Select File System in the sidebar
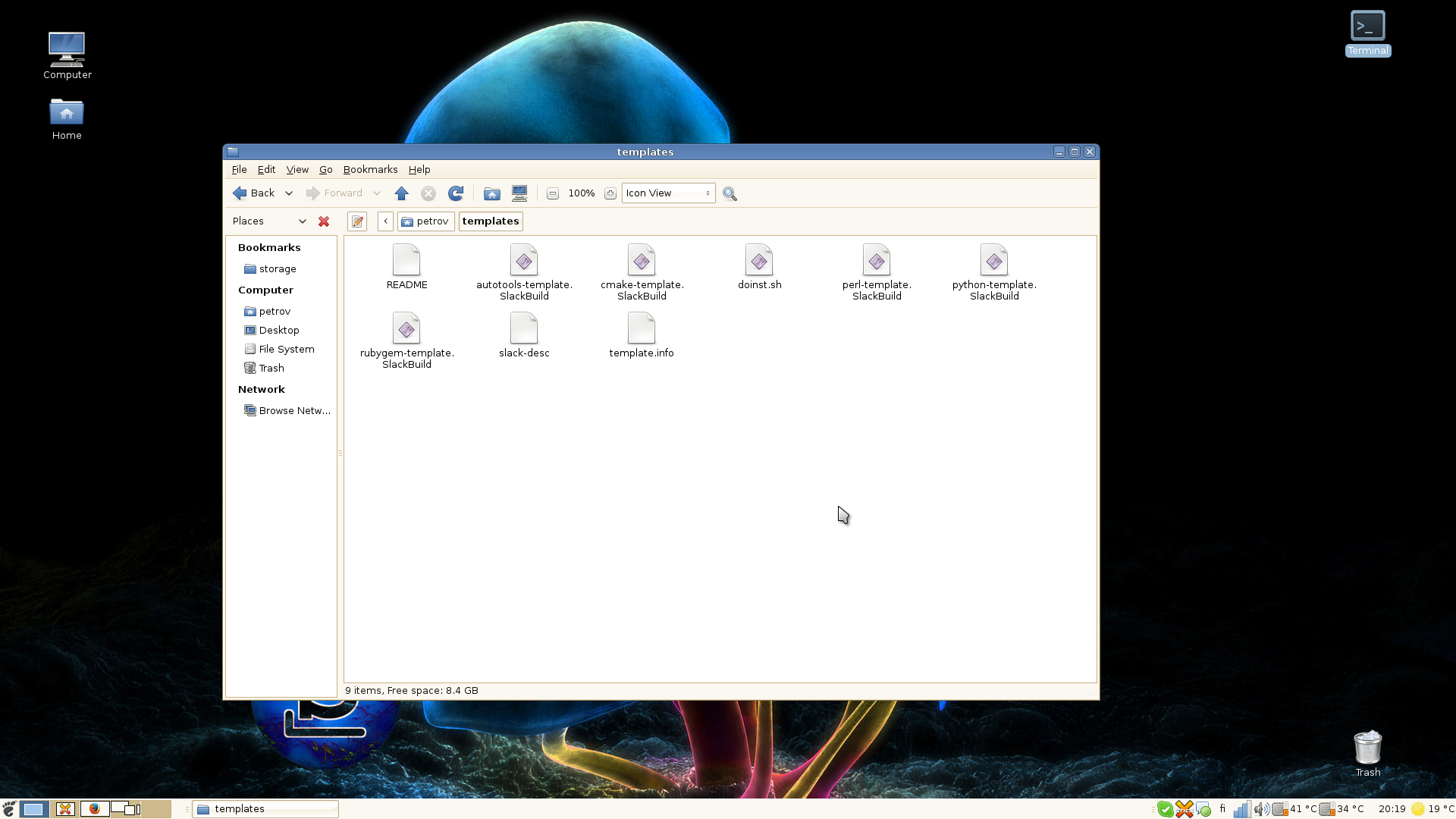Viewport: 1456px width, 819px height. (x=286, y=350)
